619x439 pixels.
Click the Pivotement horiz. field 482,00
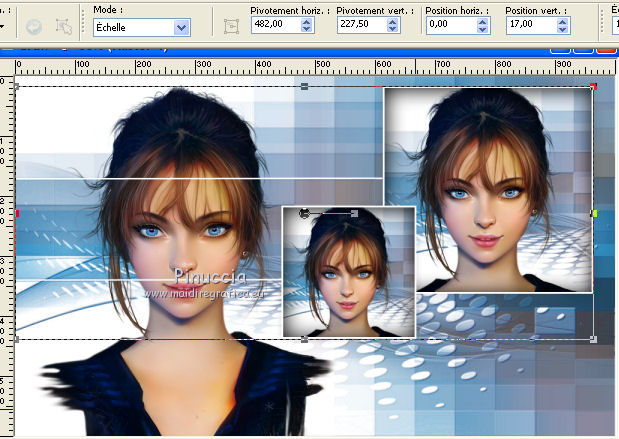point(276,24)
